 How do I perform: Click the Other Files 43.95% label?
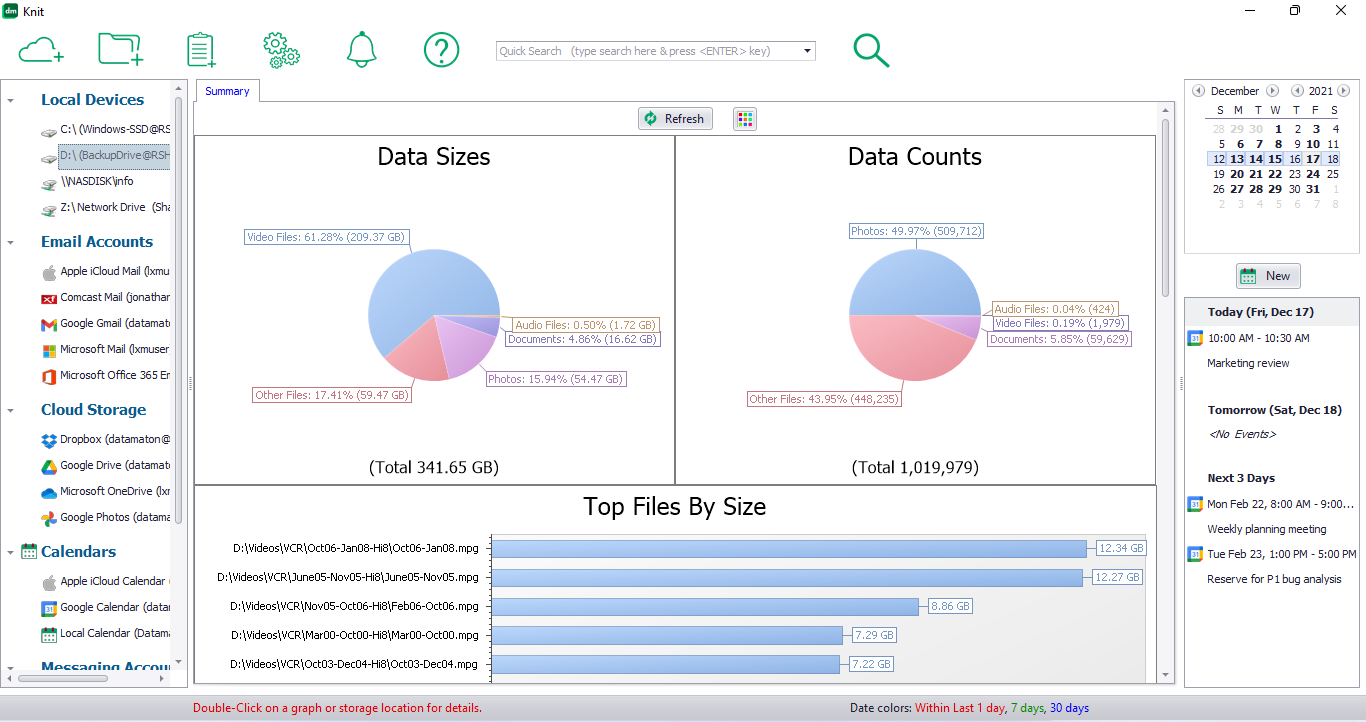point(825,399)
